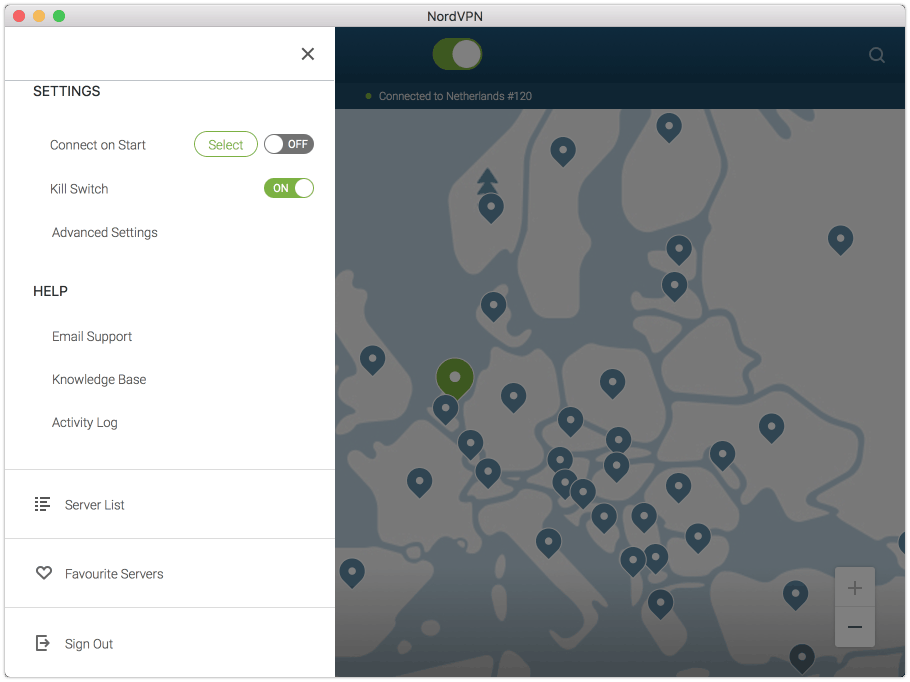Screen dimensions: 910x682
Task: Click Select button for Connect on Start
Action: tap(225, 144)
